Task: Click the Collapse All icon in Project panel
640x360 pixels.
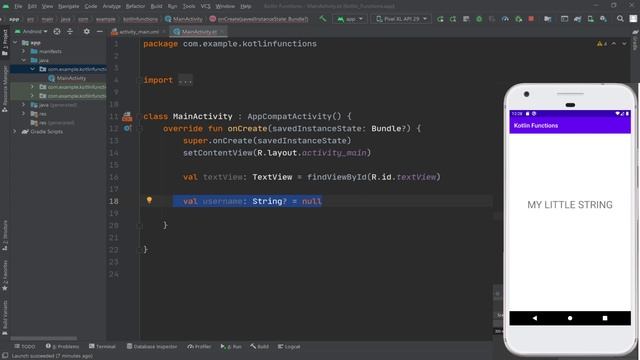Action: point(70,31)
